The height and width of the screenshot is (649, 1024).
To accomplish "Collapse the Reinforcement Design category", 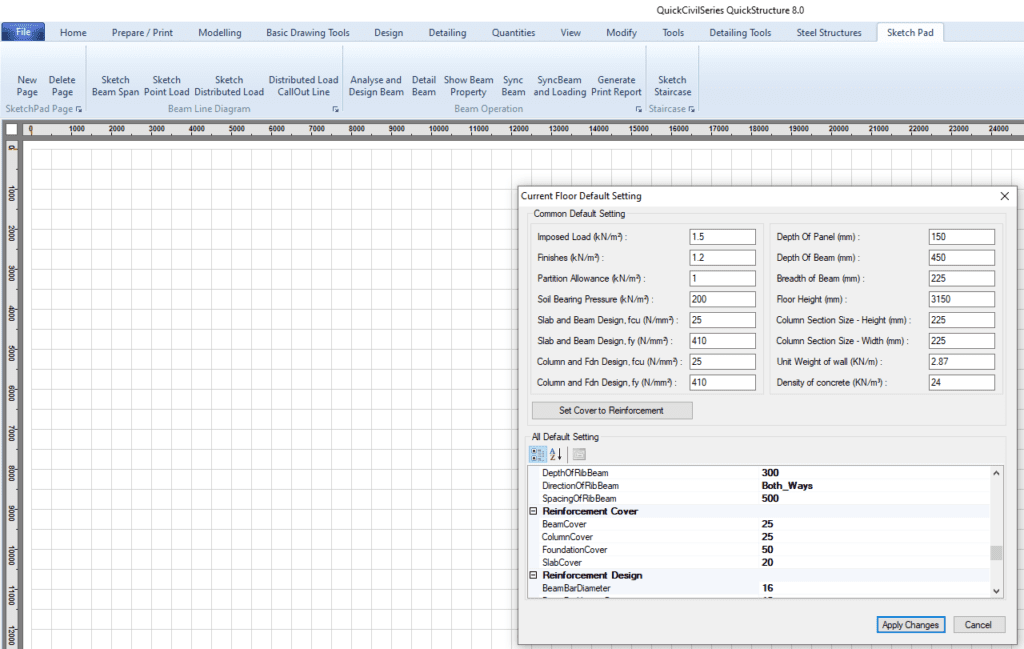I will coord(533,575).
